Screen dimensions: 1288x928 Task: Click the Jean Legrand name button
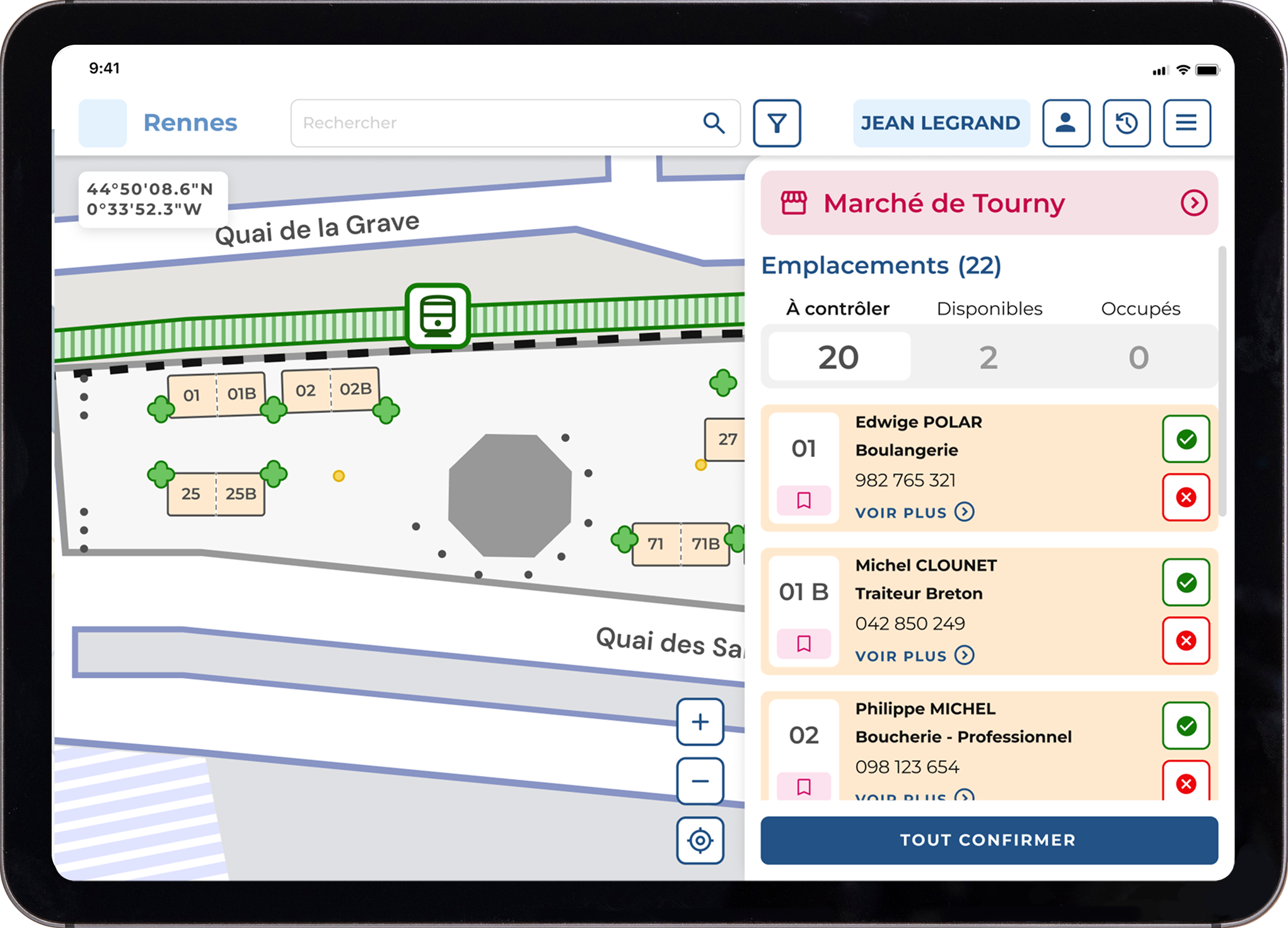(941, 123)
